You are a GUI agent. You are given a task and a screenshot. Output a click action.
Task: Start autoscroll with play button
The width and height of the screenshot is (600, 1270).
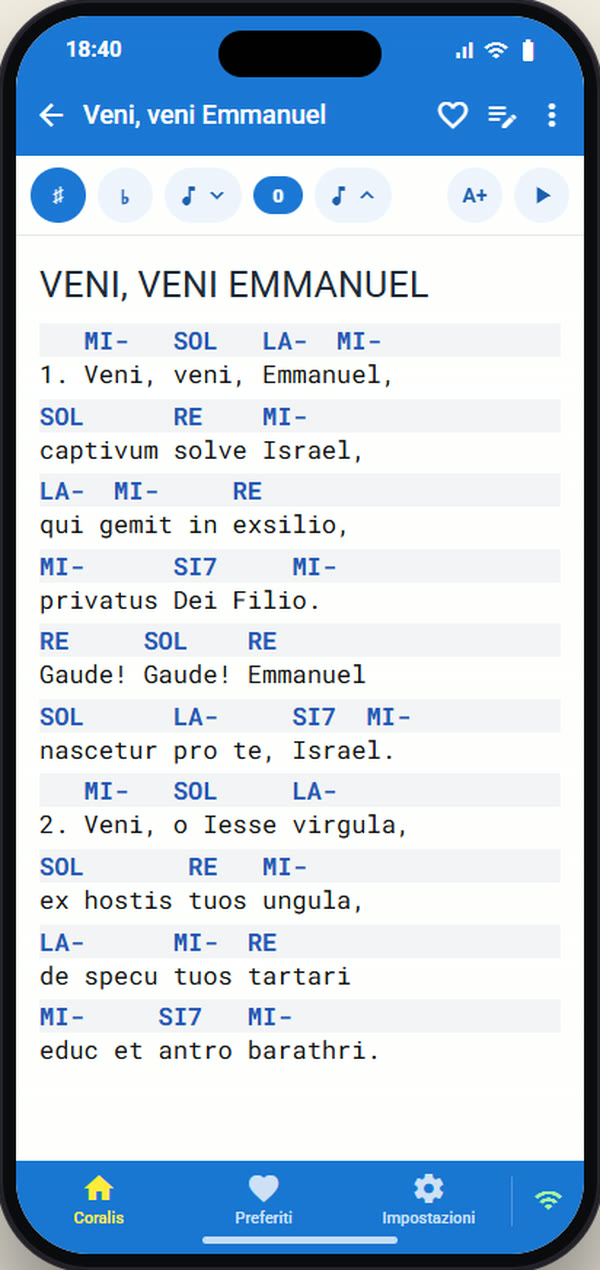pyautogui.click(x=542, y=195)
